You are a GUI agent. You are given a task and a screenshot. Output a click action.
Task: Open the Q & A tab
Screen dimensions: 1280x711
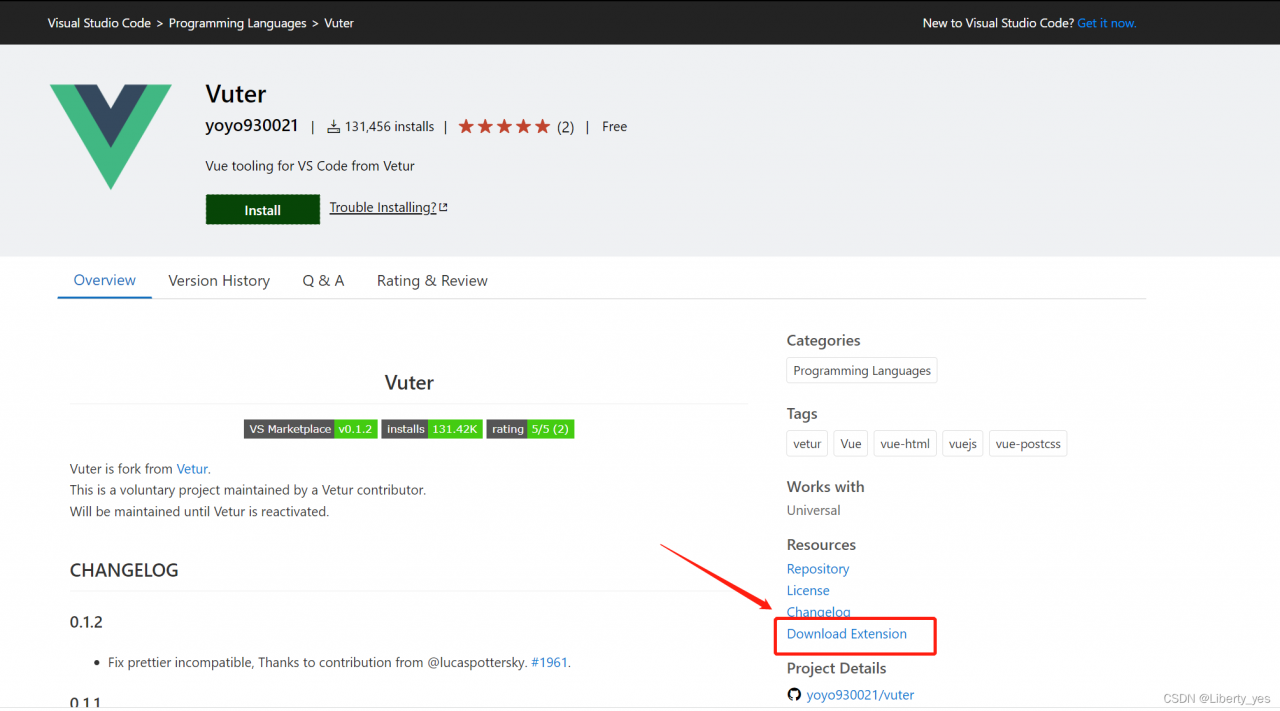[323, 281]
